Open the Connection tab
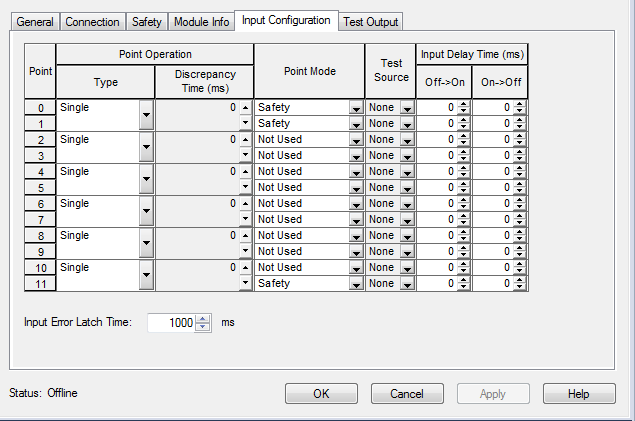635x421 pixels. (93, 22)
